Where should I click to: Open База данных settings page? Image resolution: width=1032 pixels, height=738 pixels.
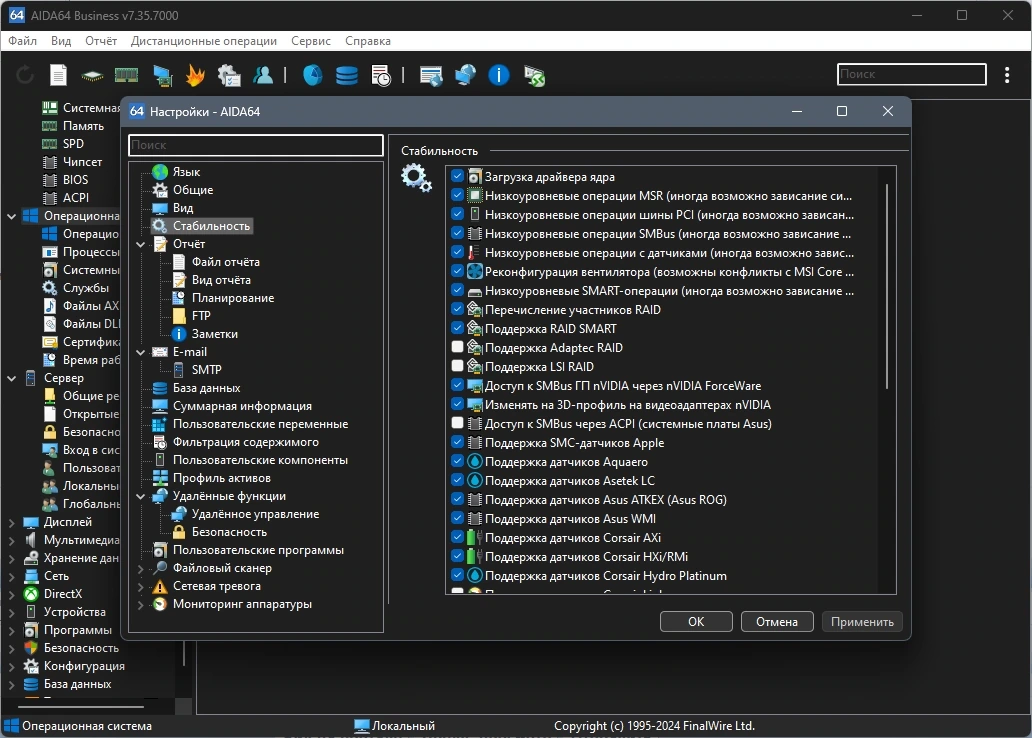[x=206, y=388]
